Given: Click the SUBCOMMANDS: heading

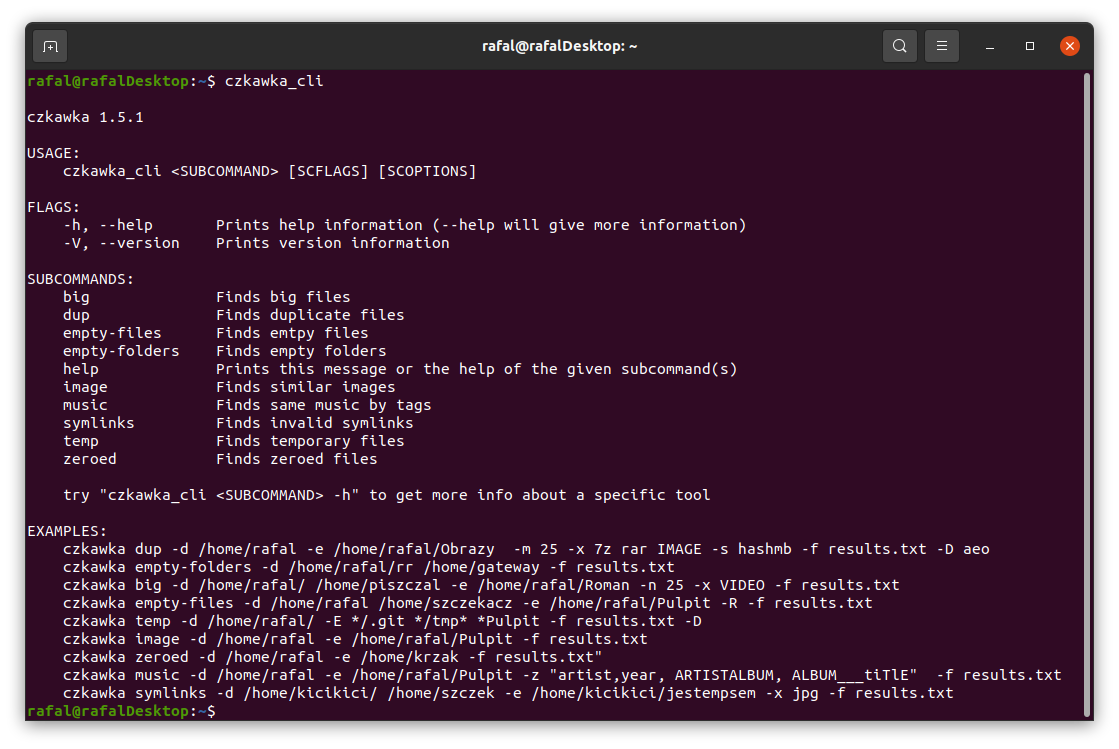Looking at the screenshot, I should click(81, 280).
